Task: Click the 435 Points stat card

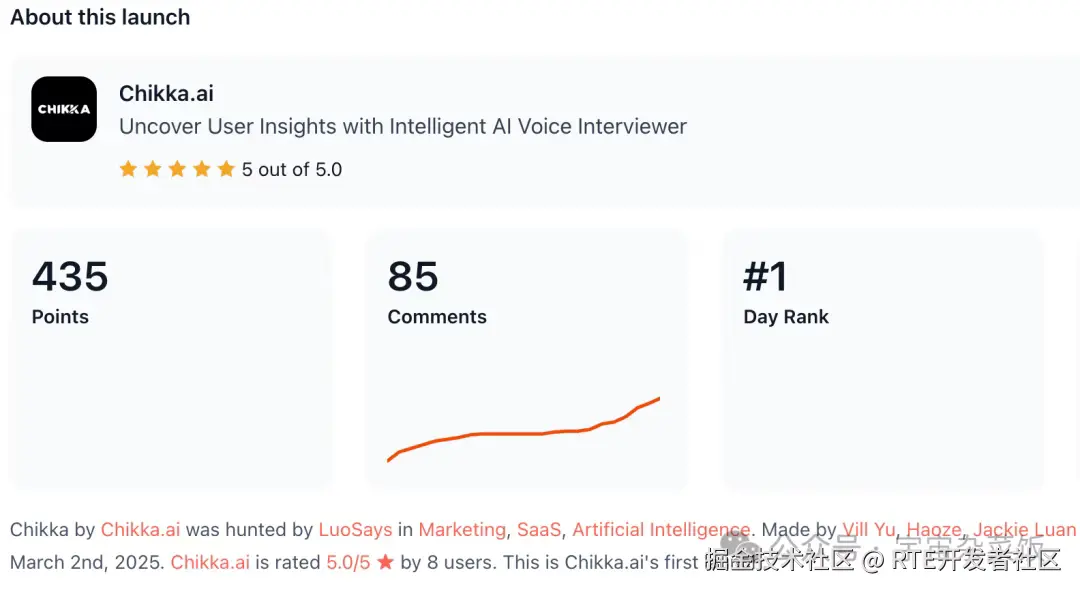Action: click(x=170, y=360)
